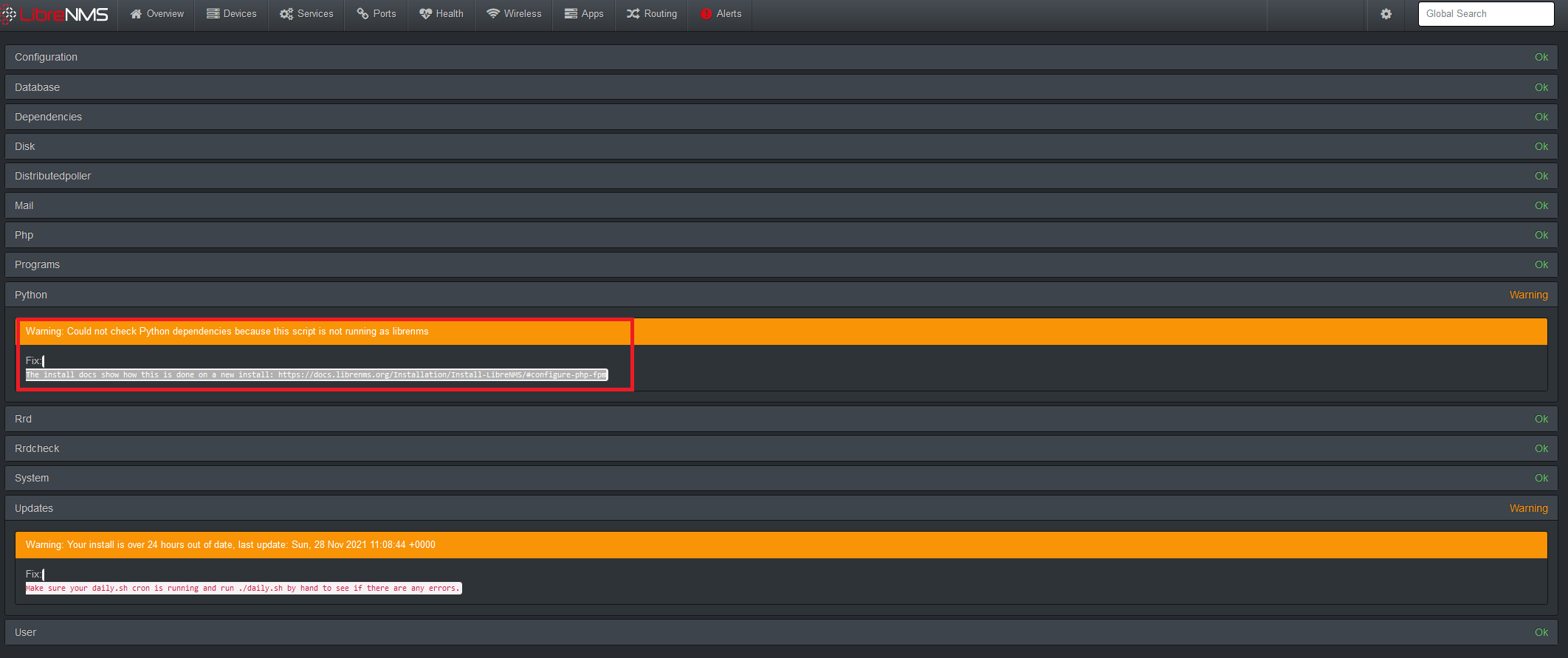Open the Ports menu
Viewport: 1568px width, 658px height.
(x=376, y=14)
